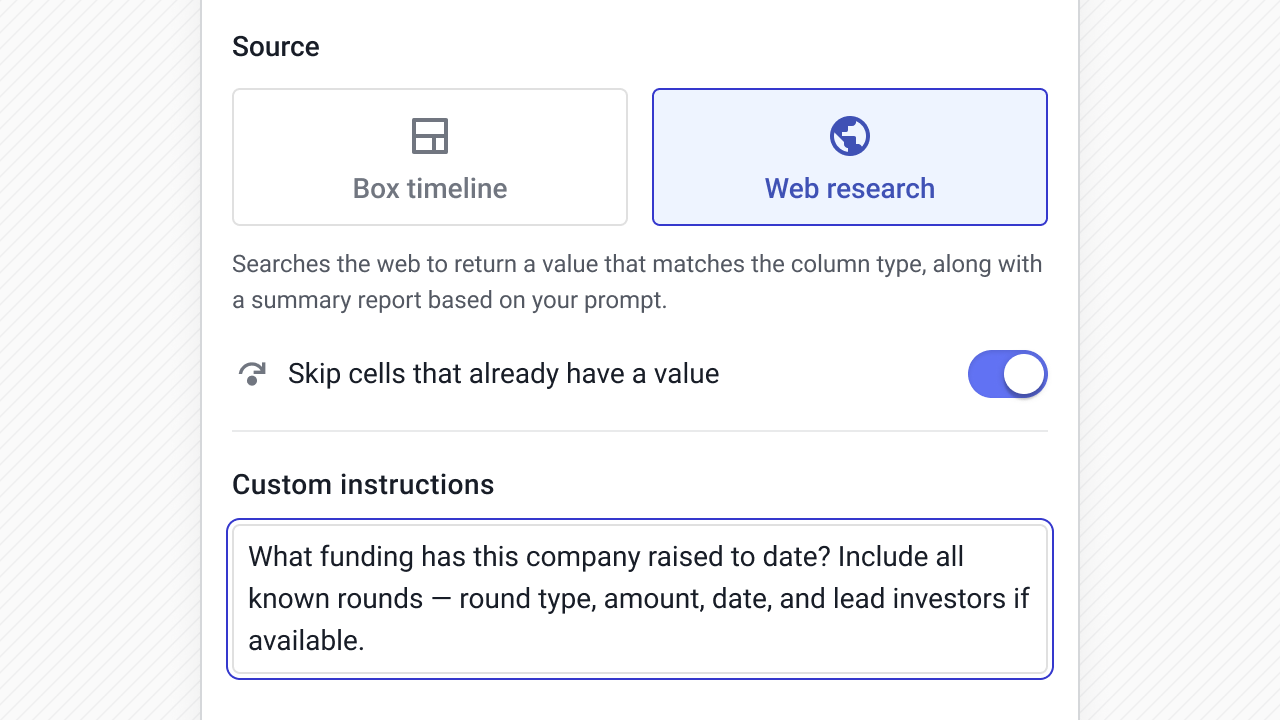Click the Web research label text
This screenshot has height=720, width=1280.
[849, 188]
